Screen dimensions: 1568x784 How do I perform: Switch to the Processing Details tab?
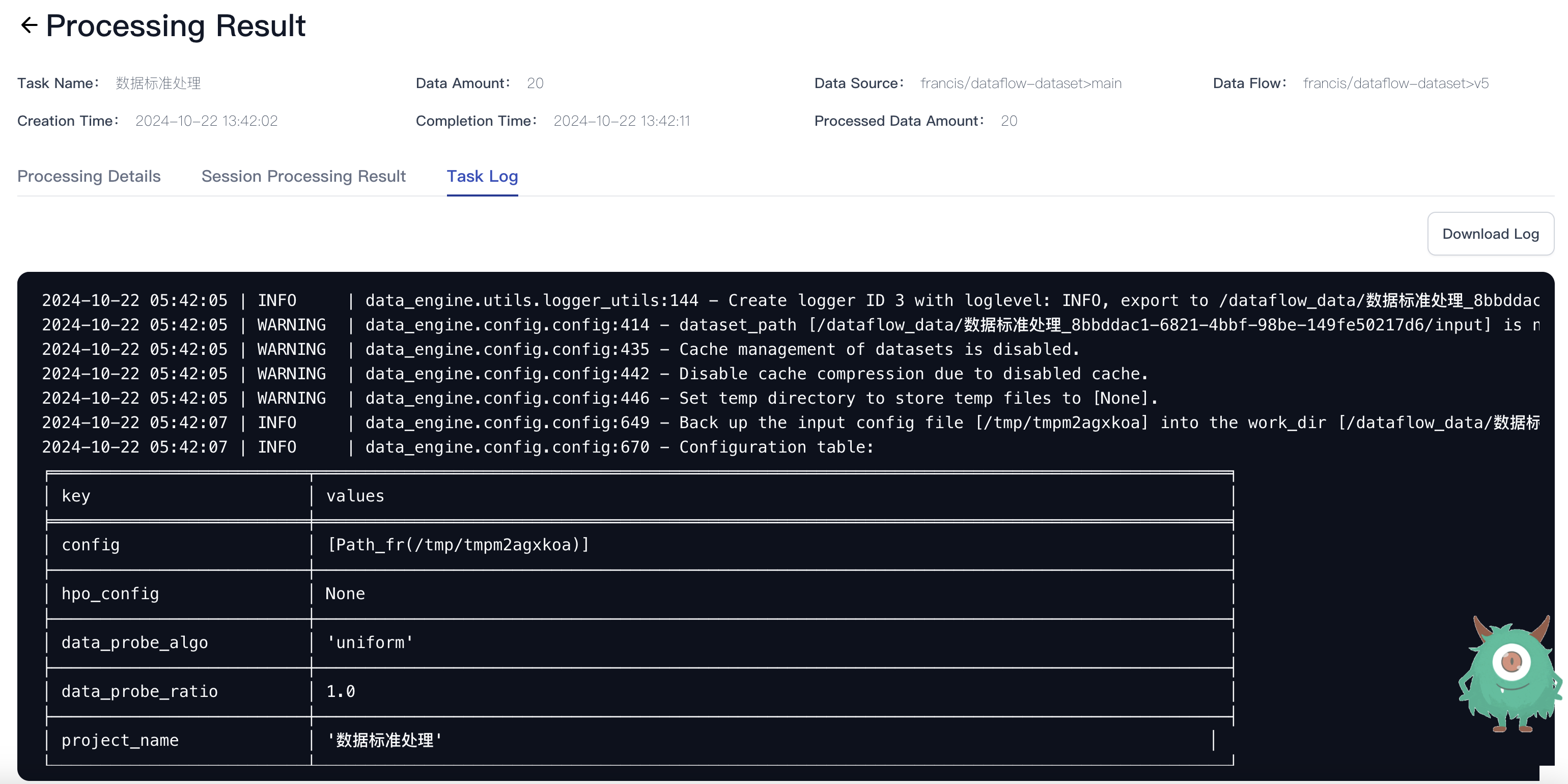pyautogui.click(x=89, y=177)
